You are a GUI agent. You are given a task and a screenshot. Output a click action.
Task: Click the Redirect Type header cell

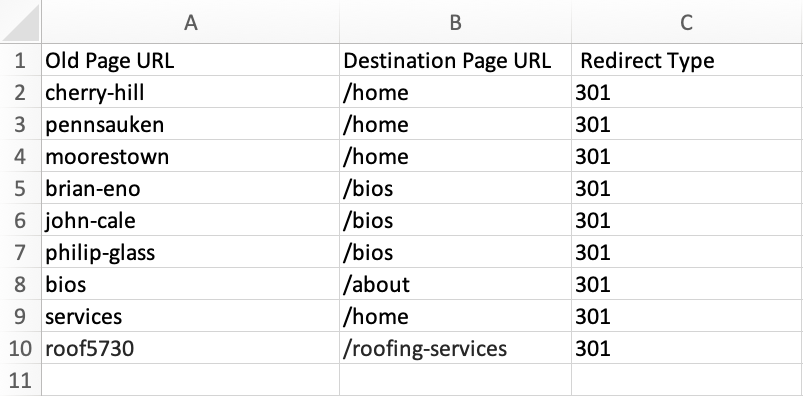coord(687,60)
